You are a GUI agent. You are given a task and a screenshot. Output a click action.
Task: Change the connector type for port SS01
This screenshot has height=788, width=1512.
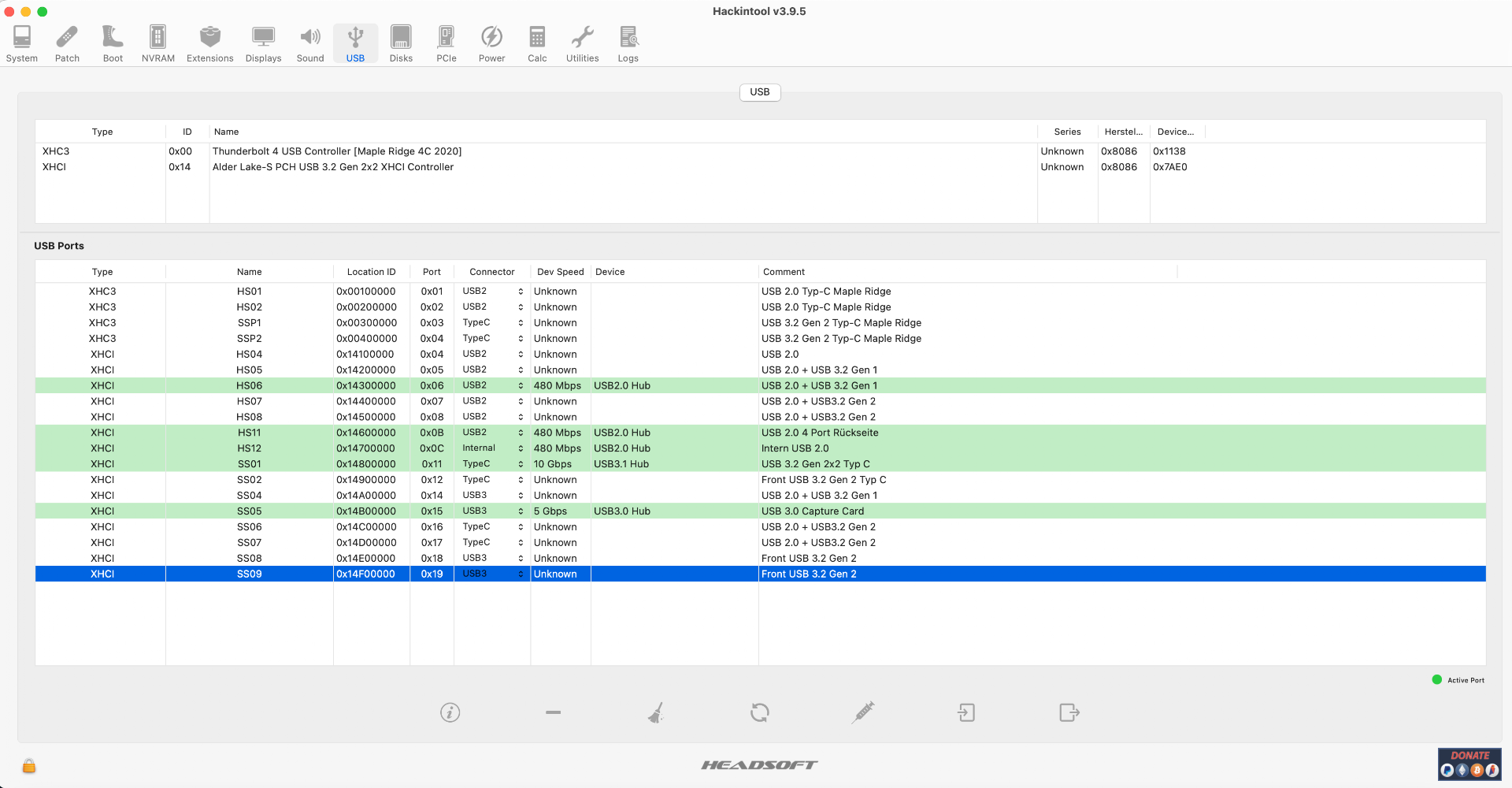pos(492,464)
